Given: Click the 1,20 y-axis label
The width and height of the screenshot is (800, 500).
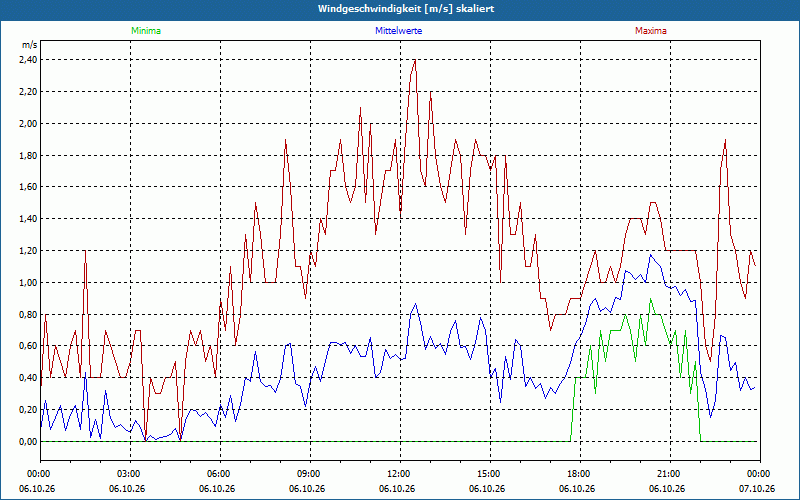Looking at the screenshot, I should click(28, 251).
